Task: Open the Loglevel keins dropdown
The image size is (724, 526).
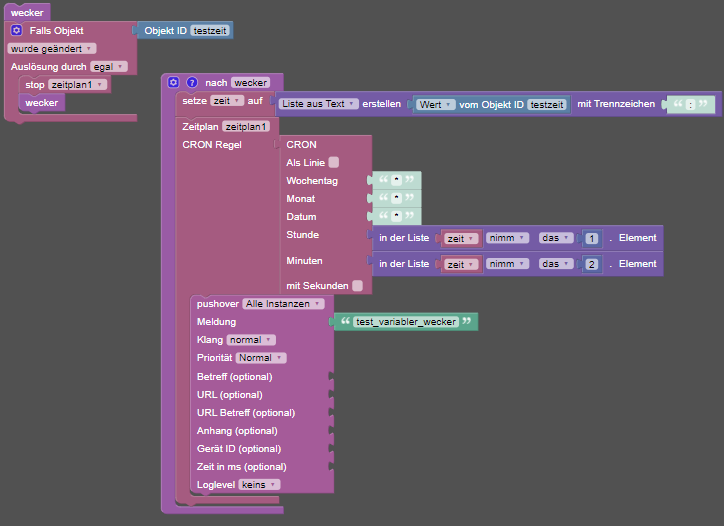Action: click(x=259, y=484)
